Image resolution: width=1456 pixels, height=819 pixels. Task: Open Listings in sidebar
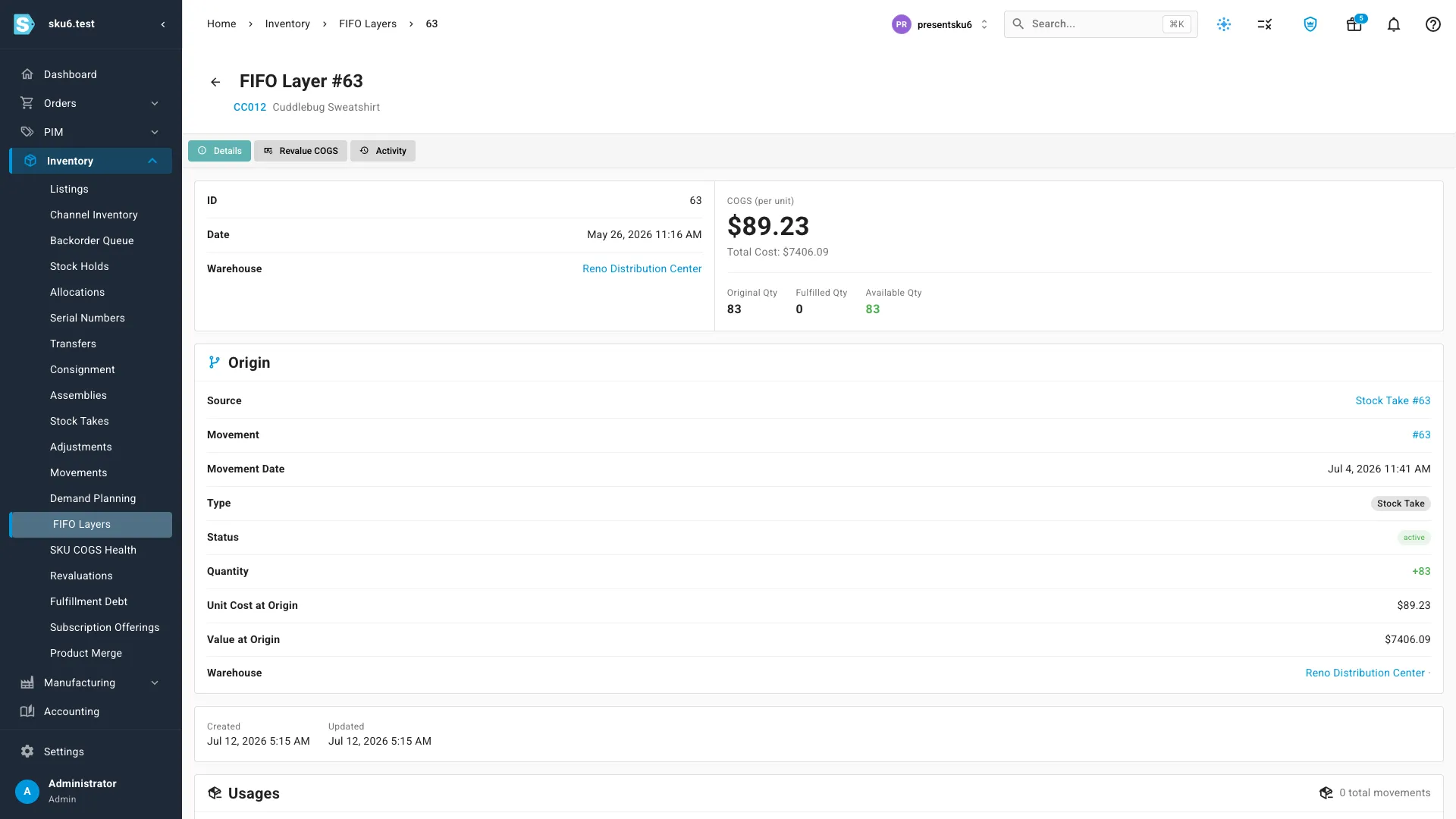[x=69, y=189]
